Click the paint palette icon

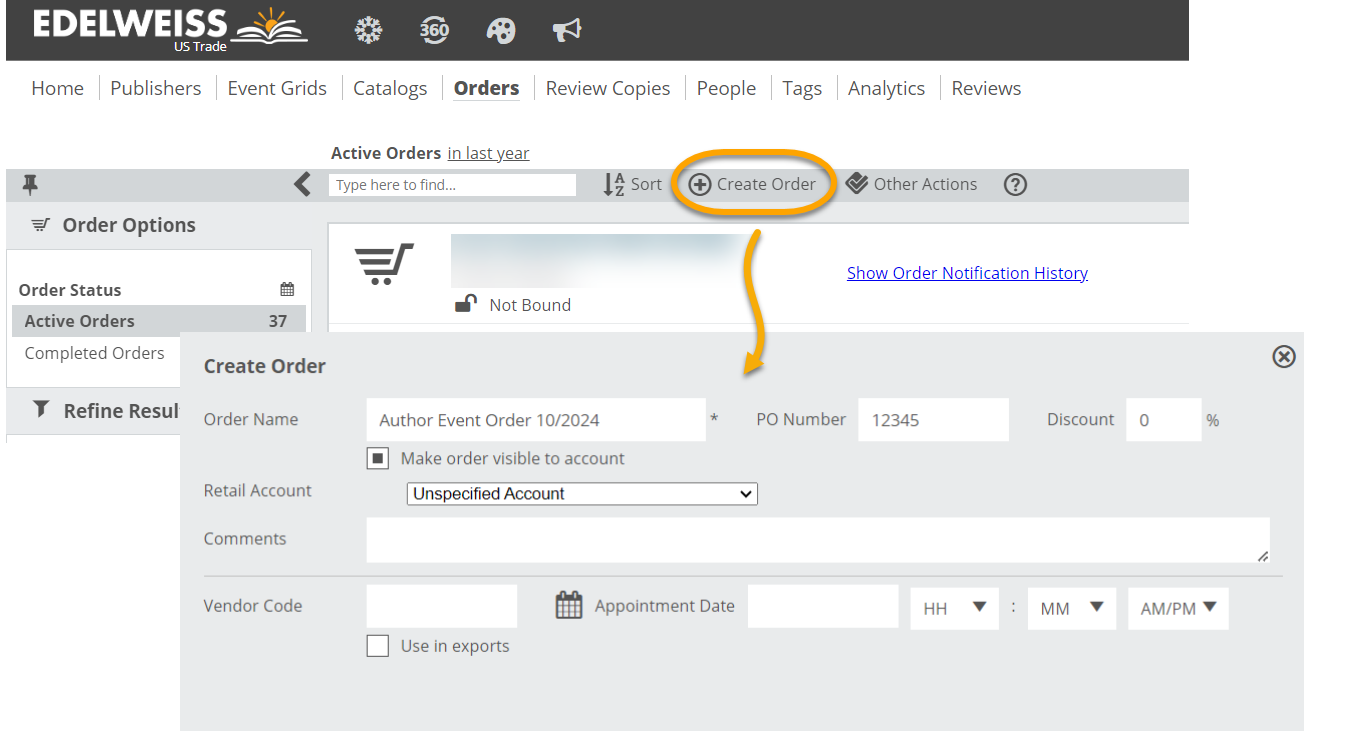[x=501, y=31]
